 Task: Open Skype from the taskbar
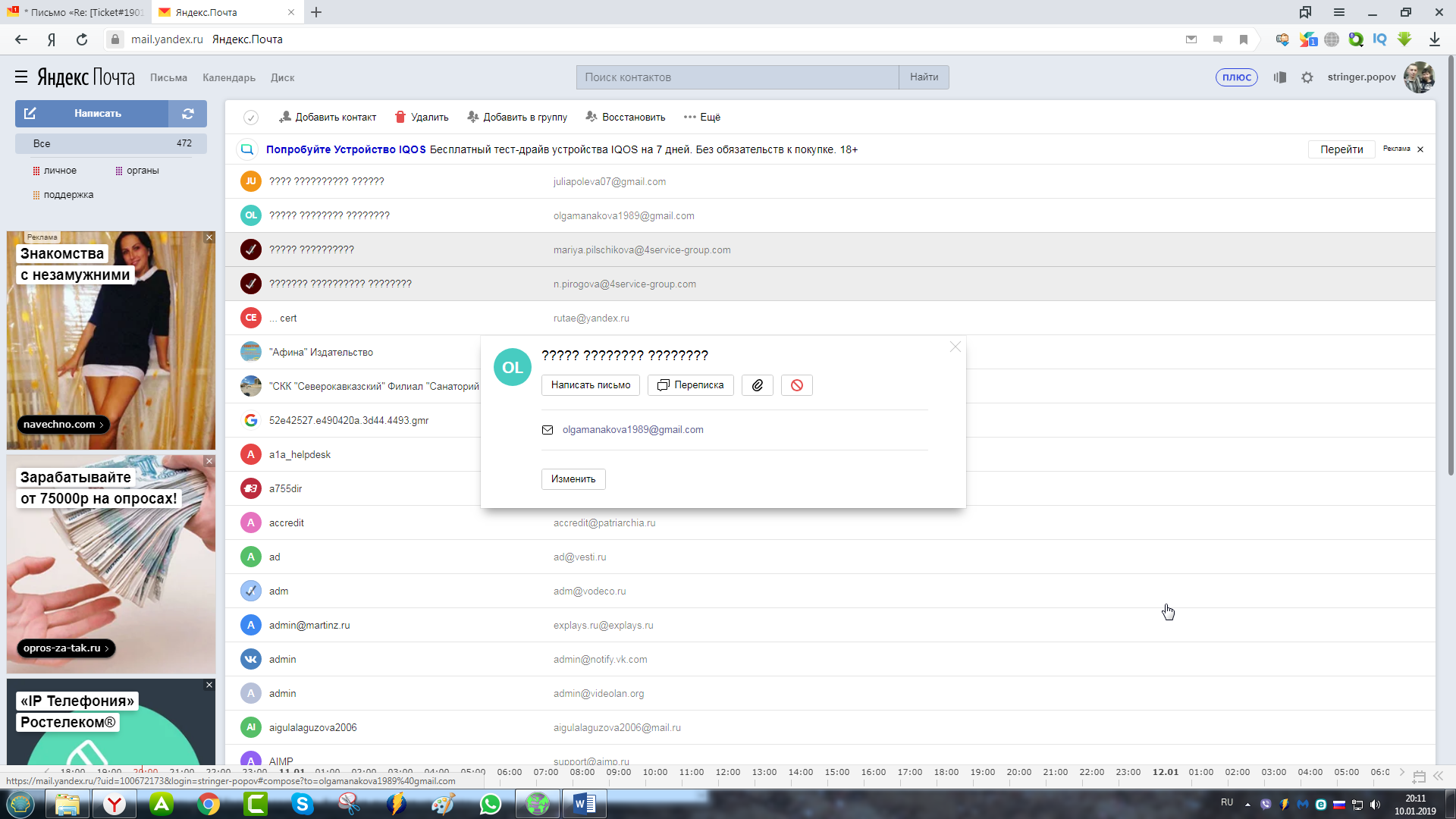coord(303,804)
